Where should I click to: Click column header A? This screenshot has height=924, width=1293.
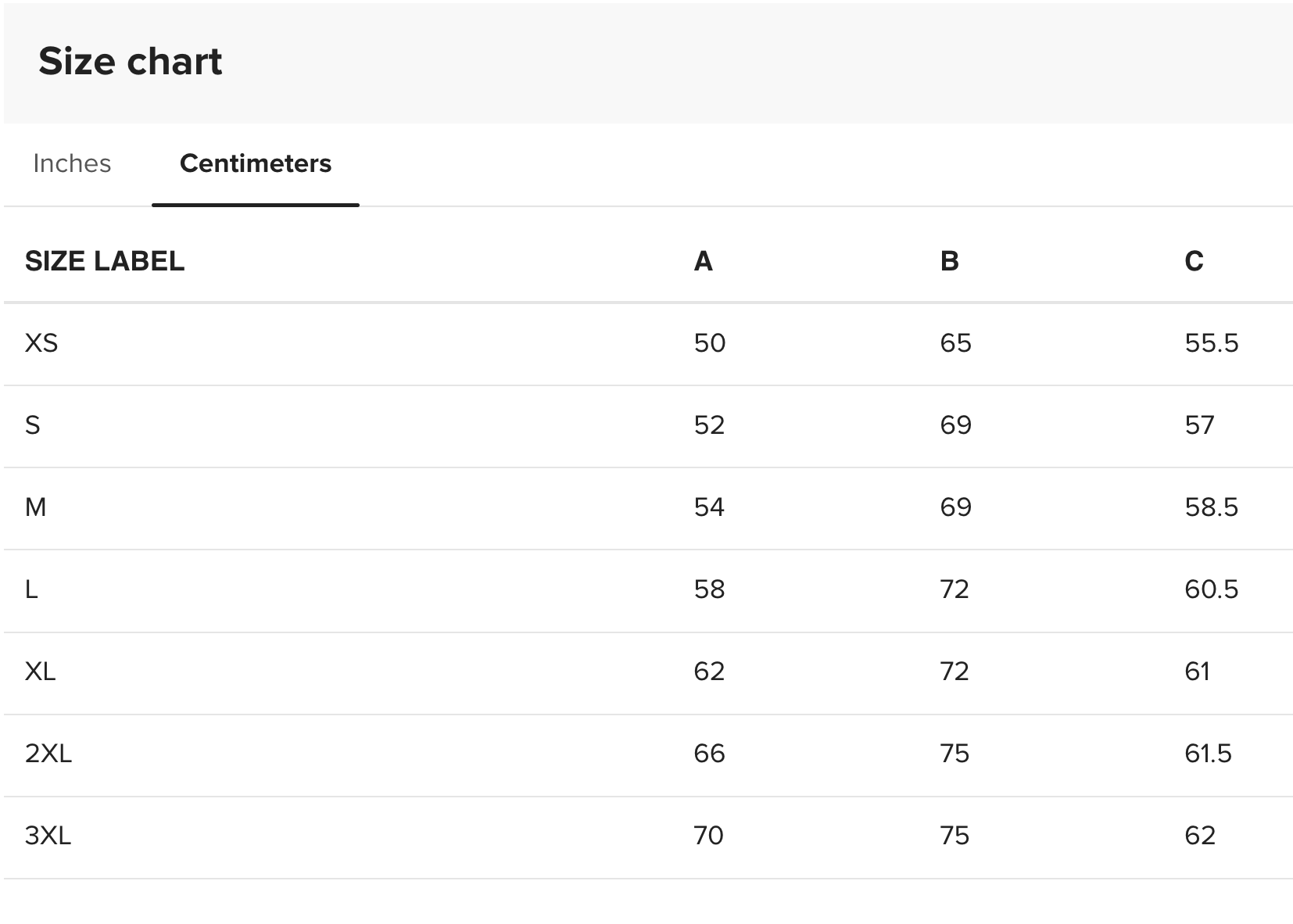click(x=703, y=261)
